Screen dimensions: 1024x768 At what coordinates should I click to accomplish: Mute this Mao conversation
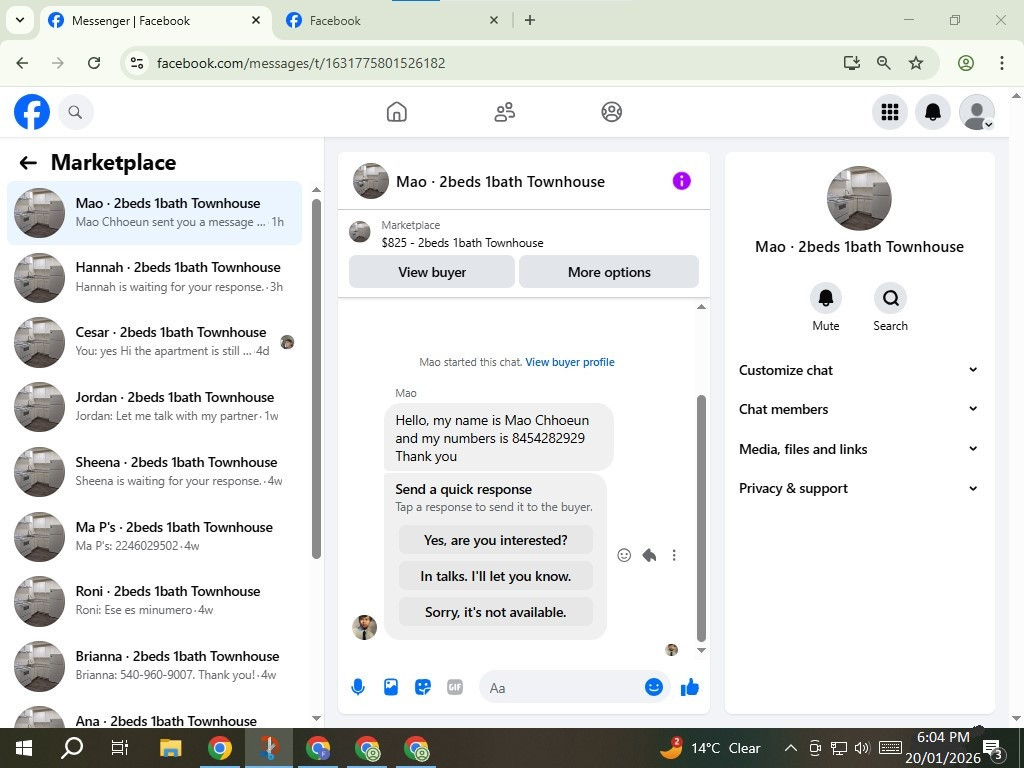[x=825, y=298]
